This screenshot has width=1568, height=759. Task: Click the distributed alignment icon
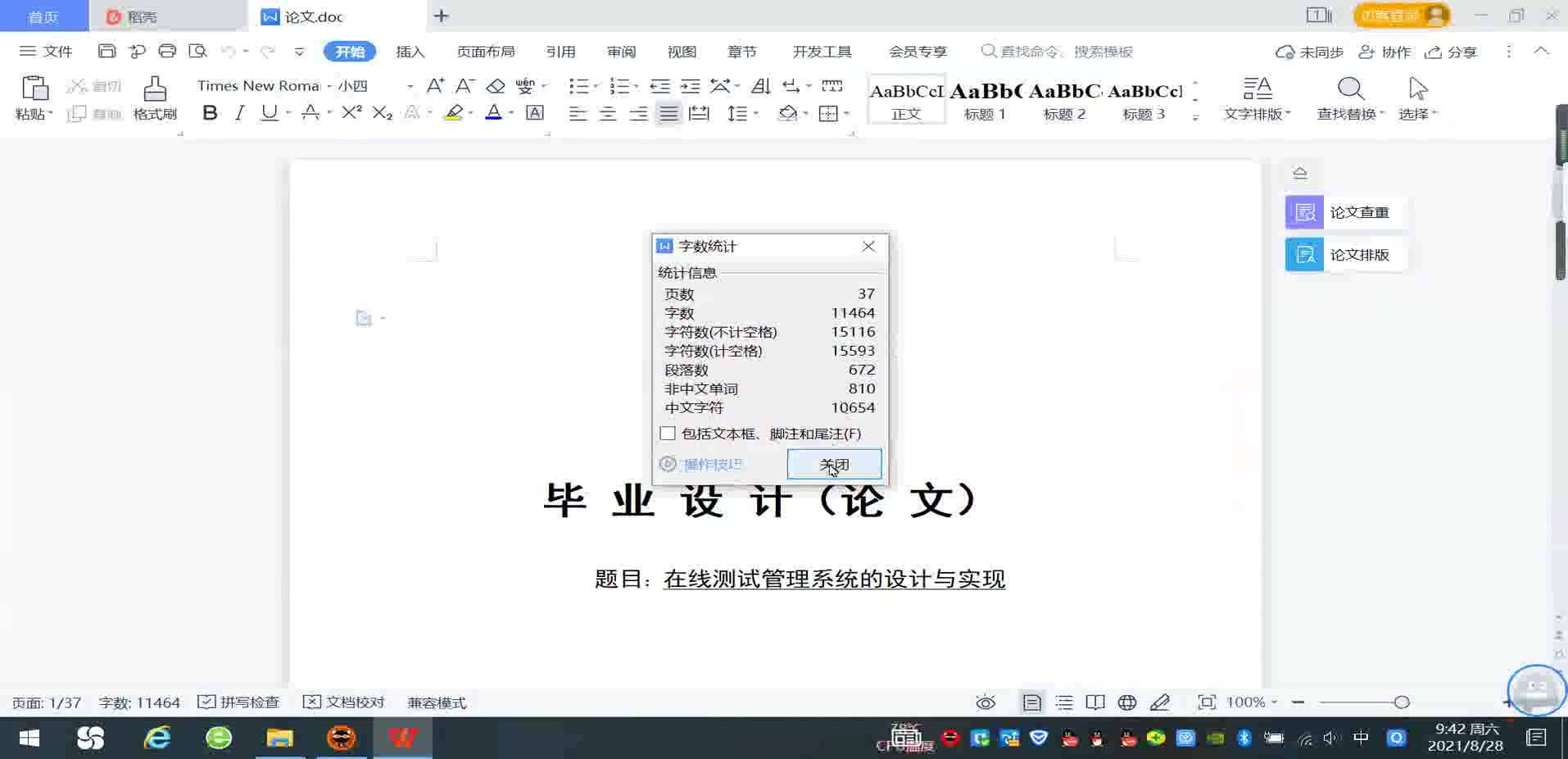699,113
